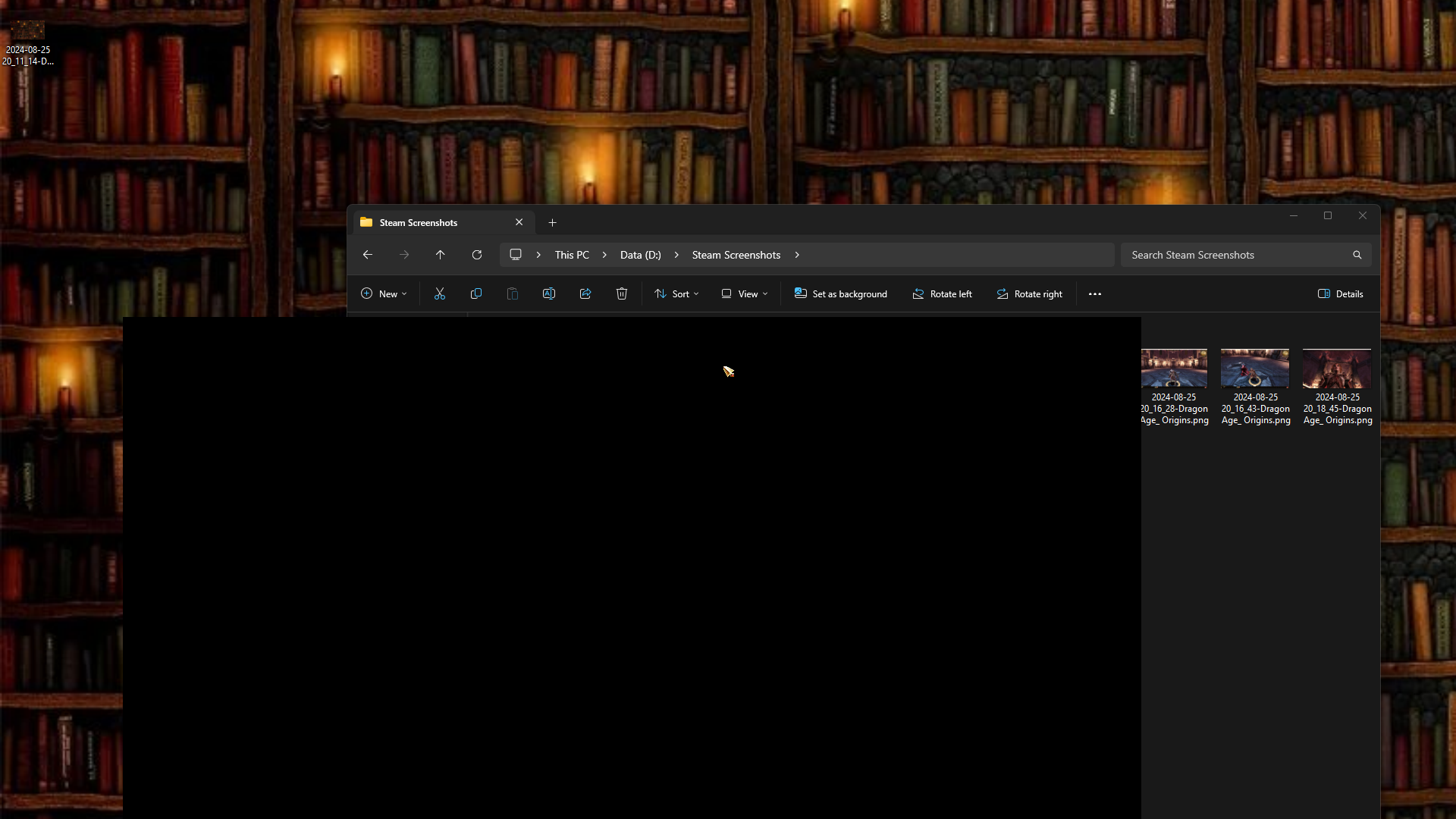Click the Delete trash icon
The image size is (1456, 819).
coord(622,293)
